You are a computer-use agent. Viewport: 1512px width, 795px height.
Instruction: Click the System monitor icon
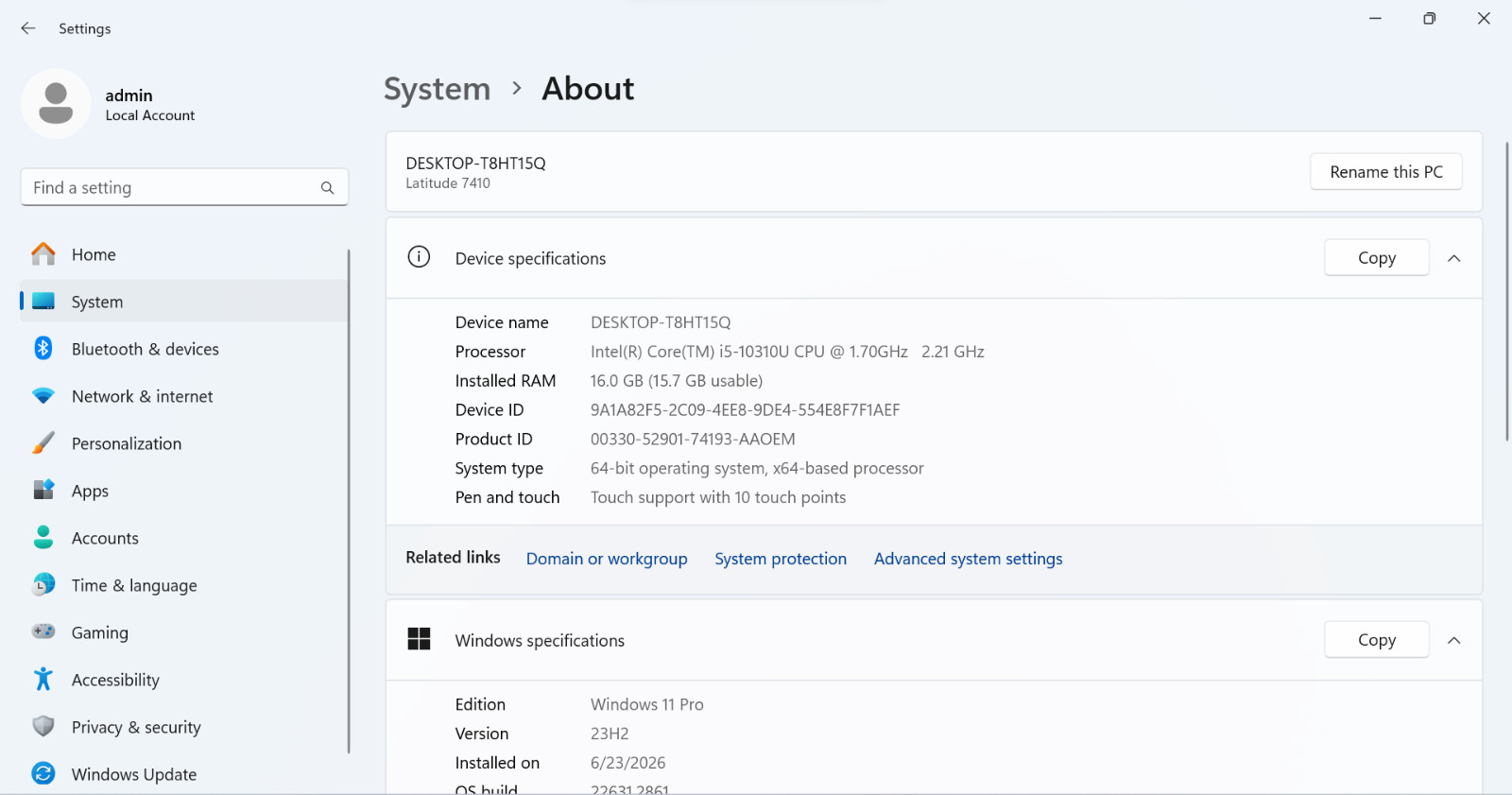pos(43,302)
